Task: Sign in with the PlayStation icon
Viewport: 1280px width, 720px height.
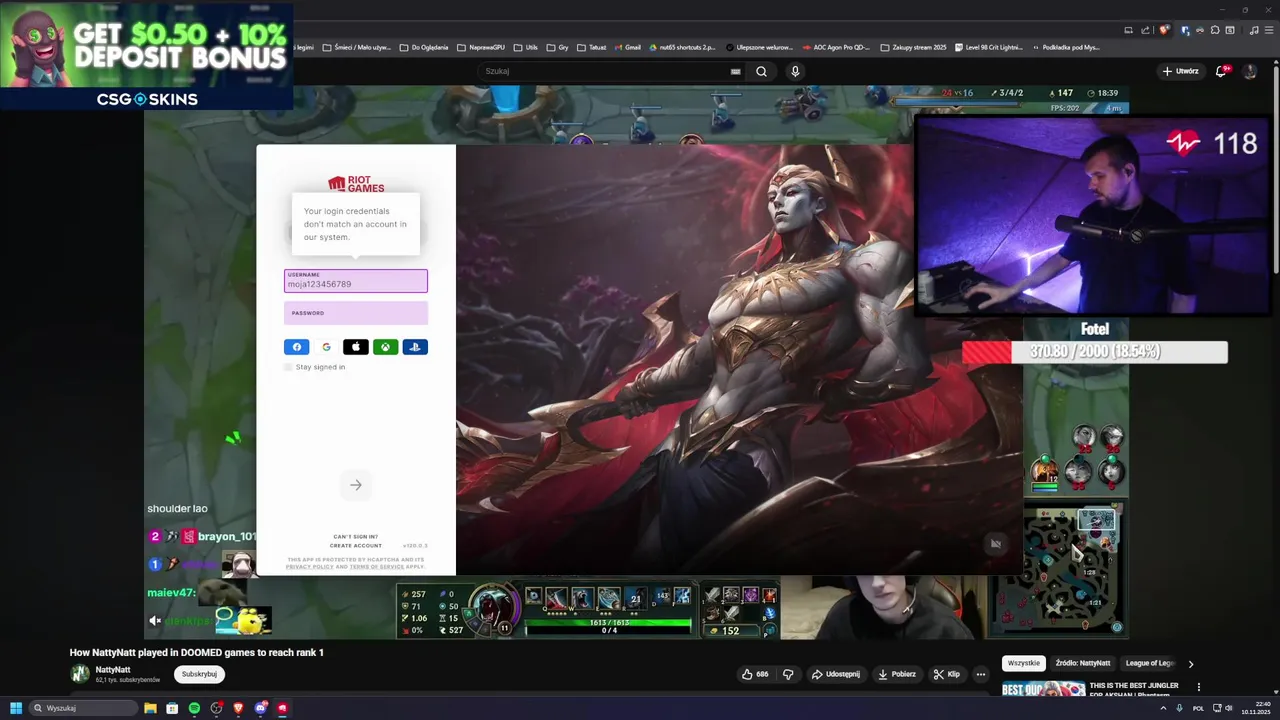Action: click(415, 347)
